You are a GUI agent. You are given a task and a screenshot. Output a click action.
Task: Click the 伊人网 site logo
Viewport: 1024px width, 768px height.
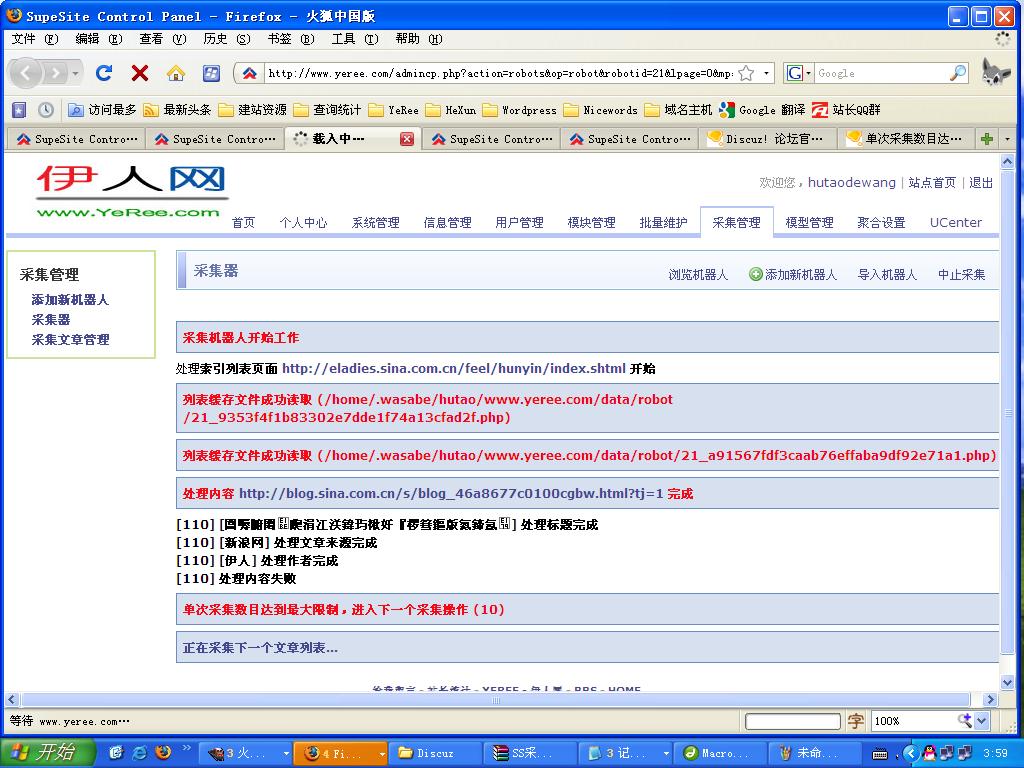pyautogui.click(x=132, y=191)
